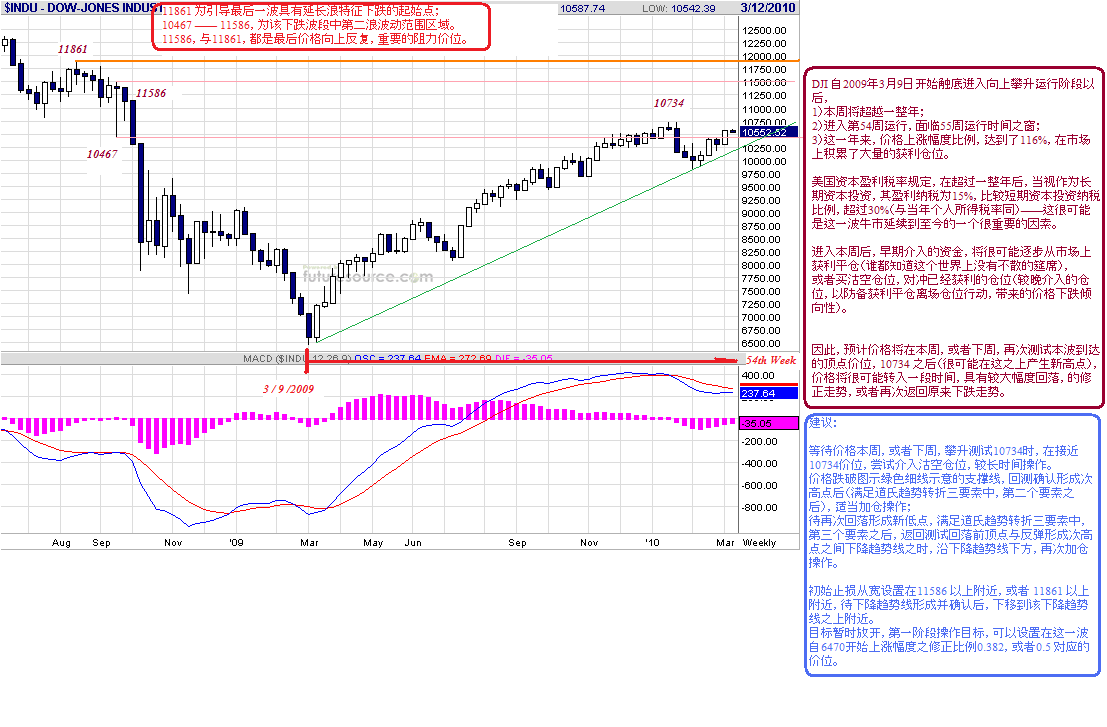This screenshot has width=1107, height=727.
Task: Click the 12500.00 price axis label
Action: coord(765,30)
